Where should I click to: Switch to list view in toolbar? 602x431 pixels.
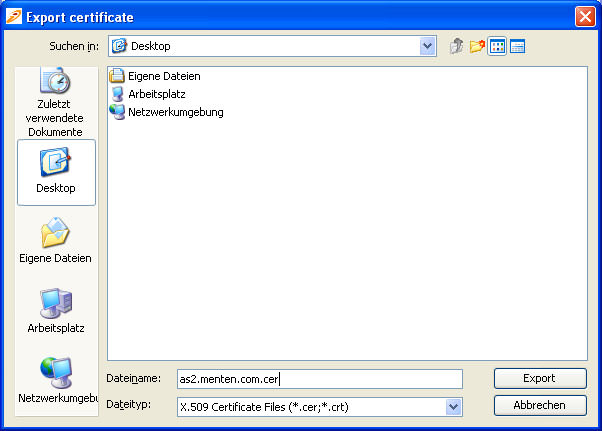[x=497, y=46]
